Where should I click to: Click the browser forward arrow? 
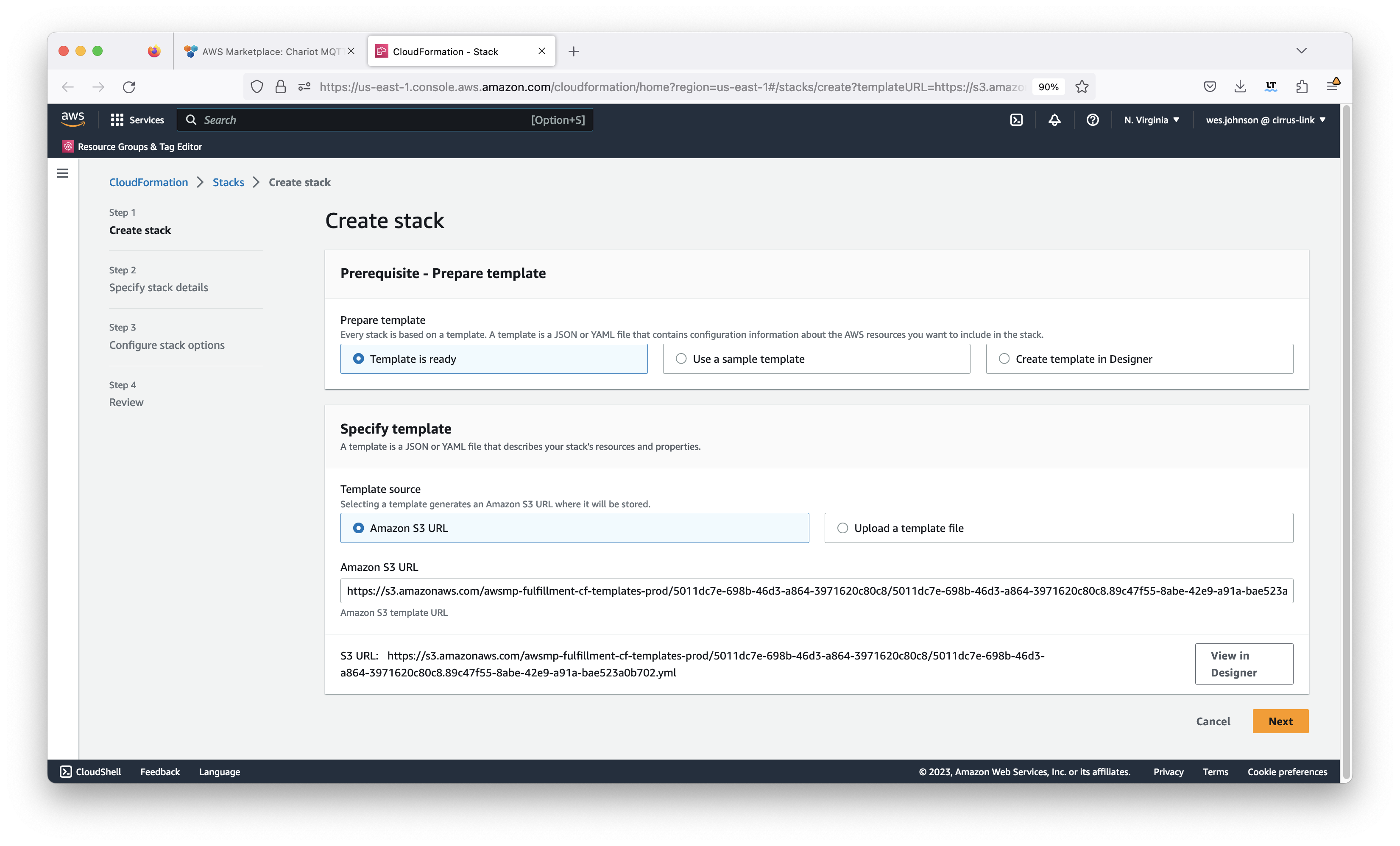coord(98,87)
